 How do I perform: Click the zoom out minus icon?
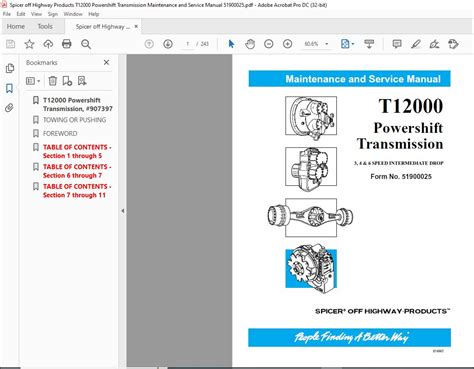(269, 44)
